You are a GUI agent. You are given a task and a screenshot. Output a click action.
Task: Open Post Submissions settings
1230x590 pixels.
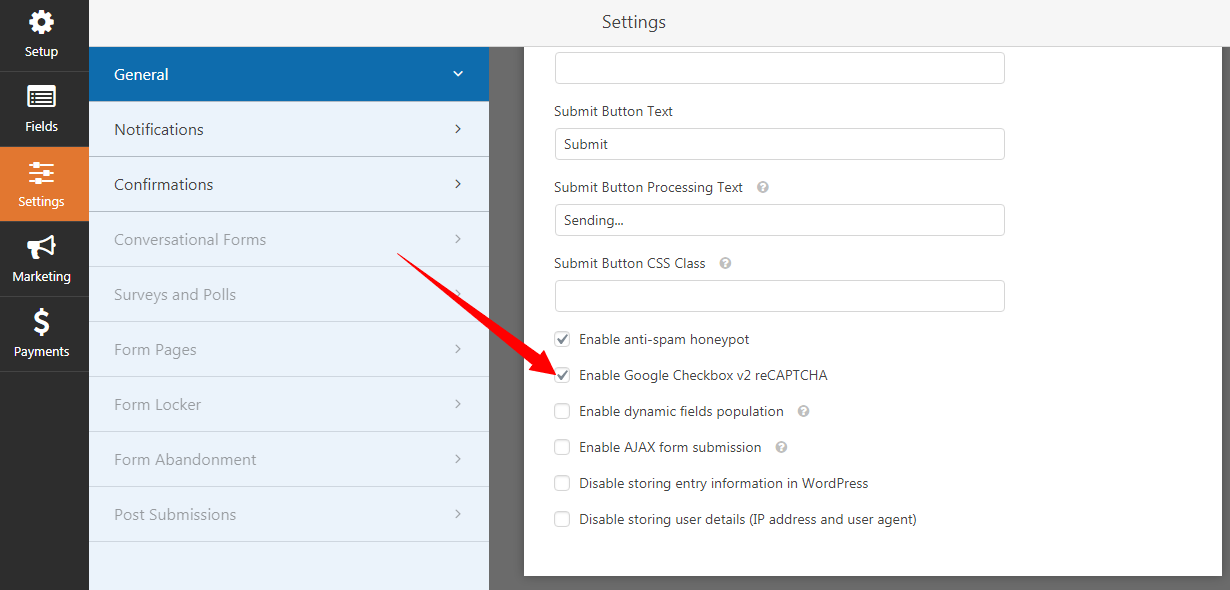pos(289,514)
